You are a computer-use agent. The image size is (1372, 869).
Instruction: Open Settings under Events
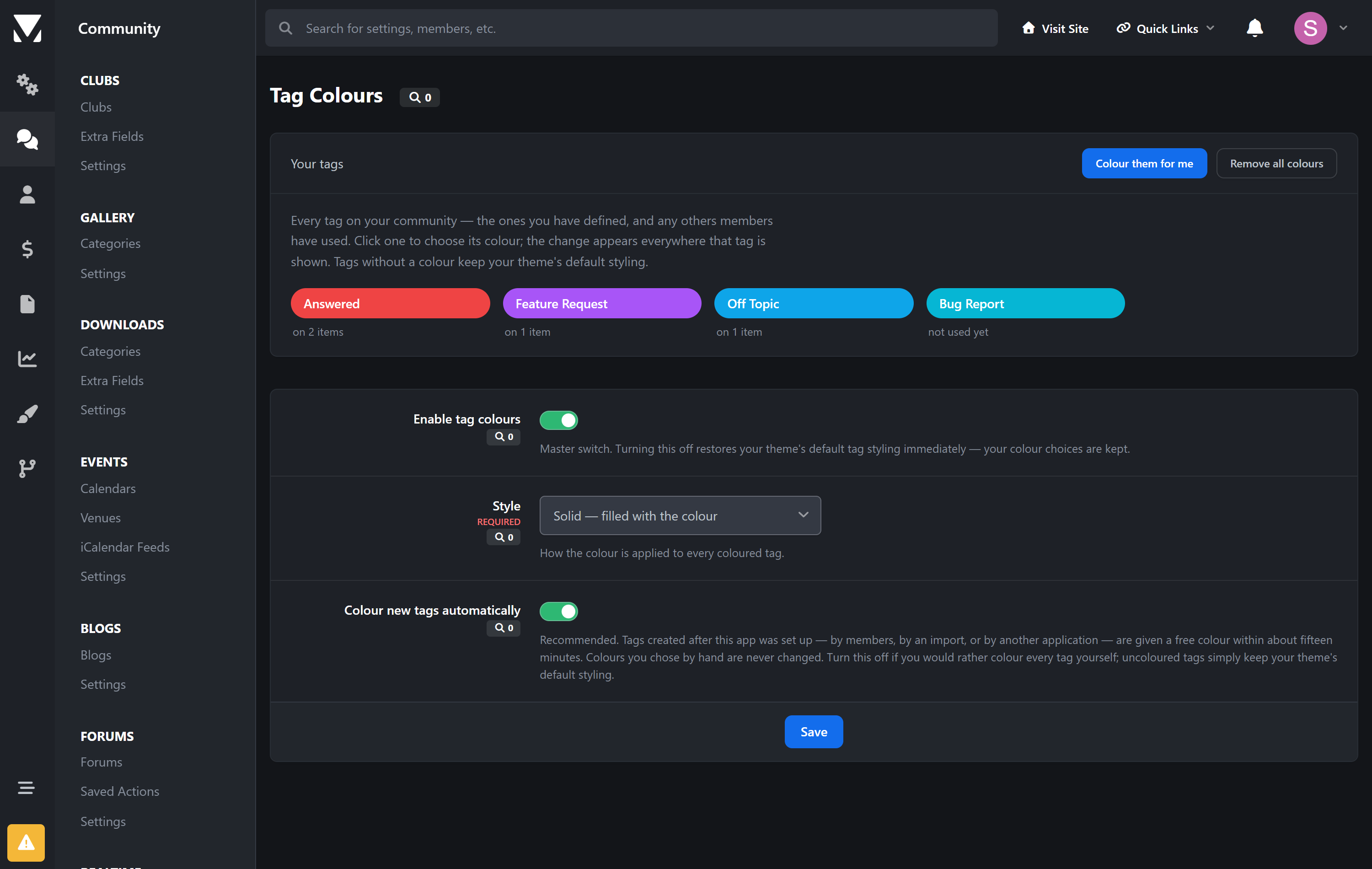click(x=103, y=577)
